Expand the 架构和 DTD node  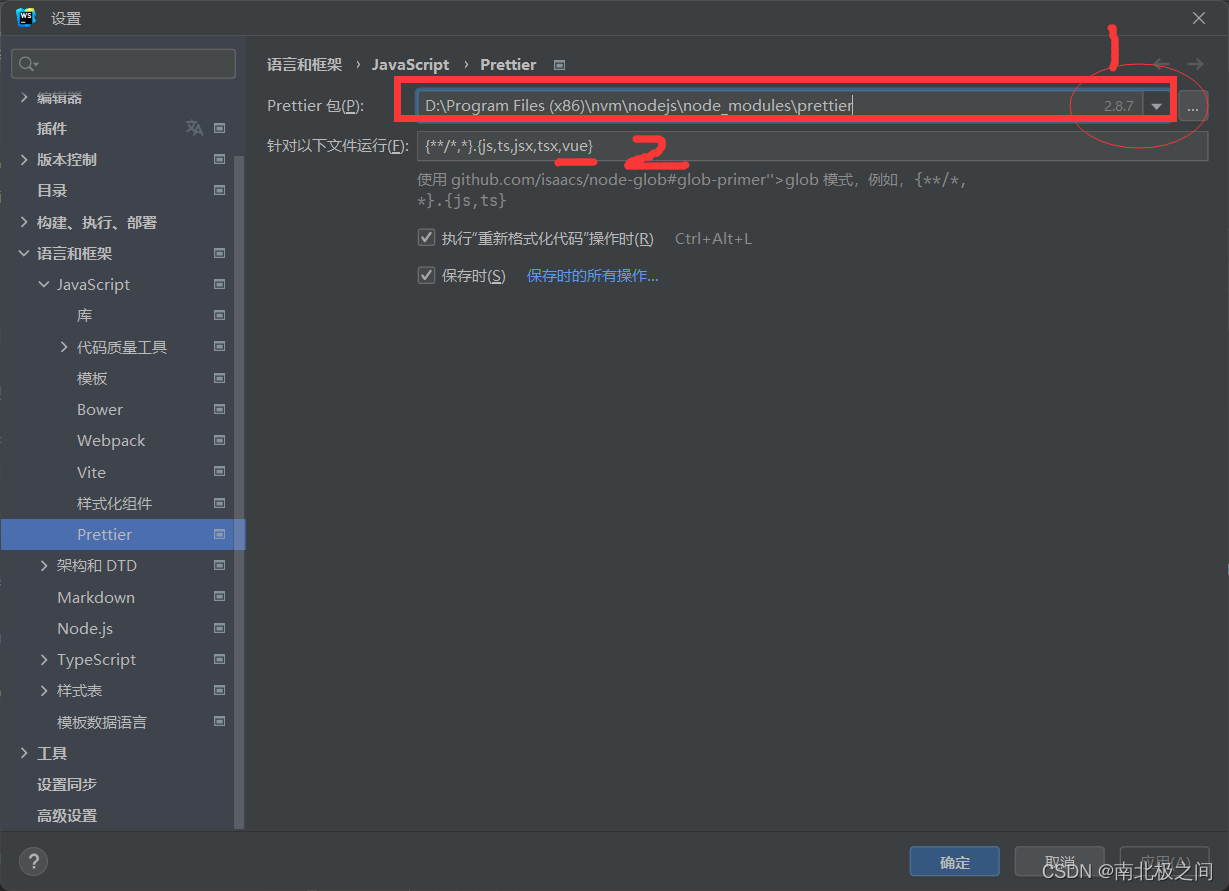tap(44, 565)
